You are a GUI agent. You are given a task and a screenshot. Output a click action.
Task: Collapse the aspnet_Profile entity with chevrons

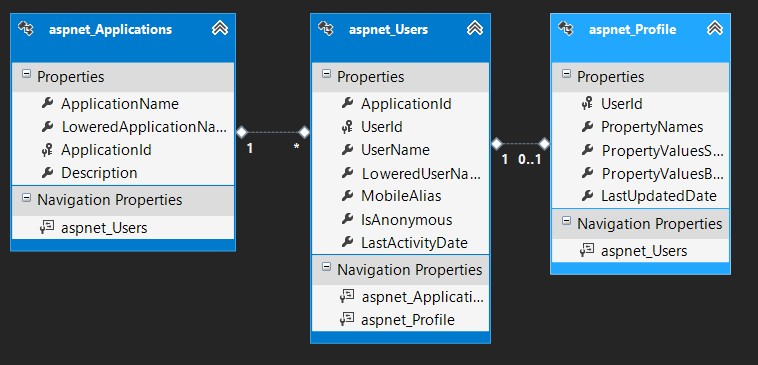tap(714, 29)
